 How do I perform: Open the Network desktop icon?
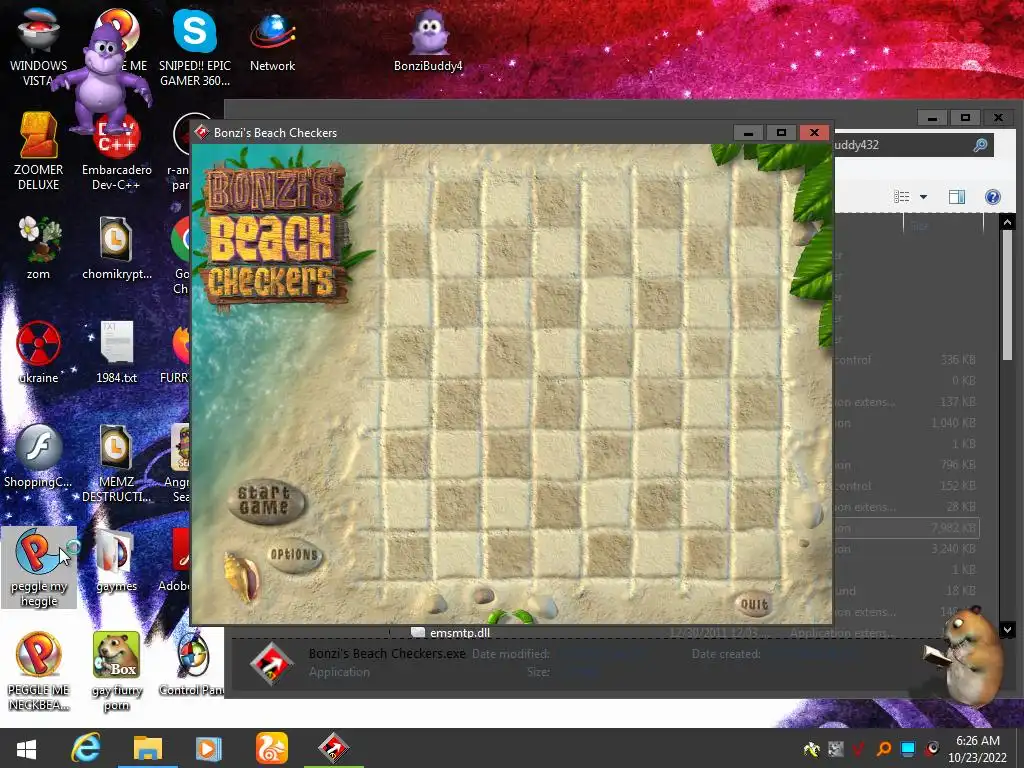(272, 42)
